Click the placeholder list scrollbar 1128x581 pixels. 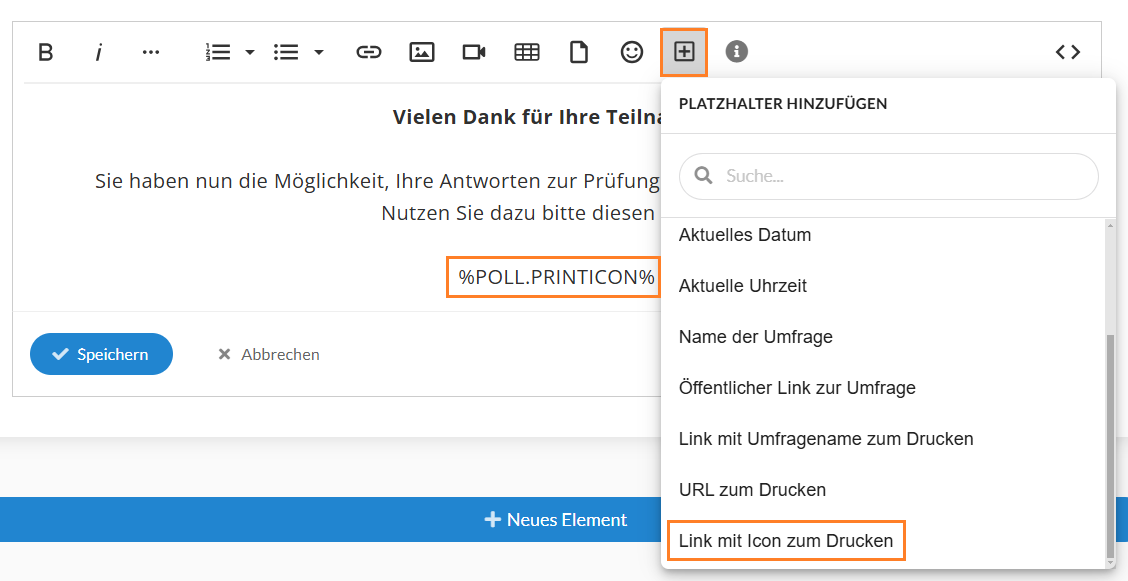(x=1110, y=444)
